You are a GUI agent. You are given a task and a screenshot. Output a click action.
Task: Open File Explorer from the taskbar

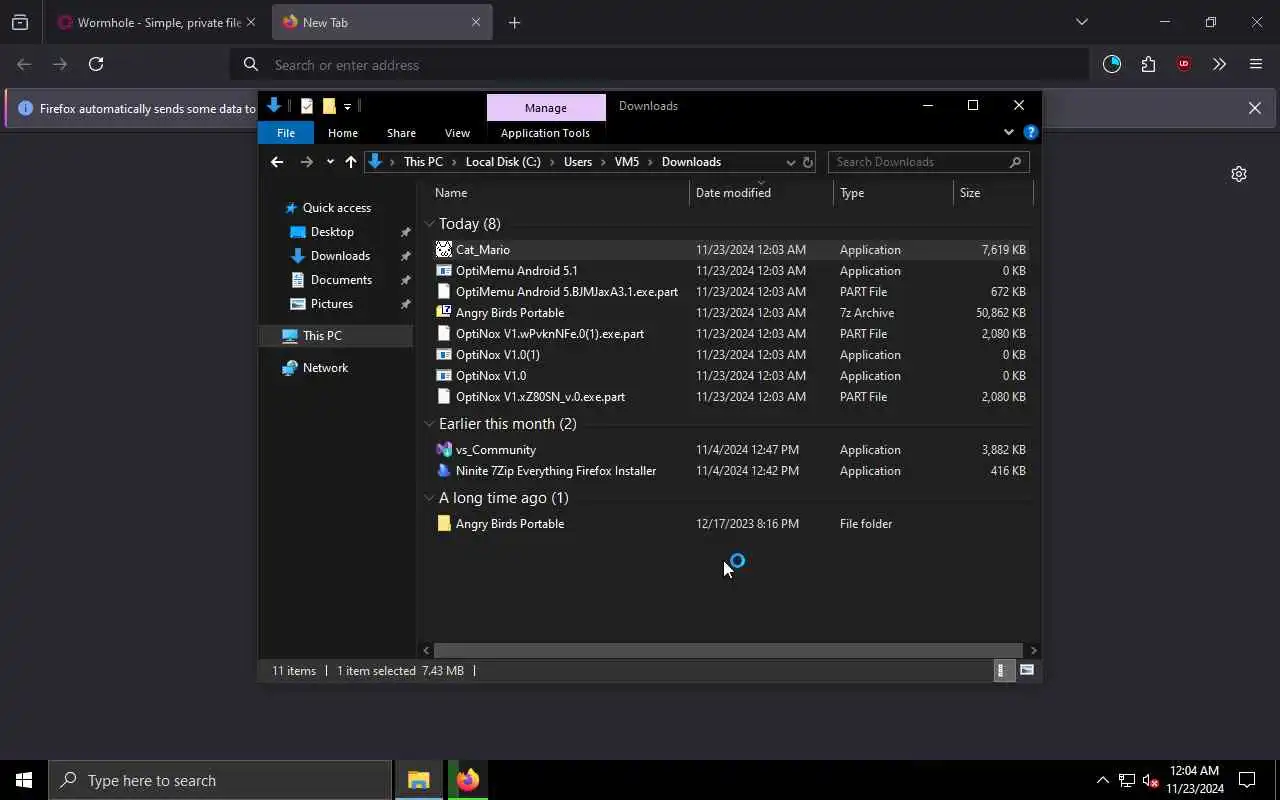pos(418,780)
